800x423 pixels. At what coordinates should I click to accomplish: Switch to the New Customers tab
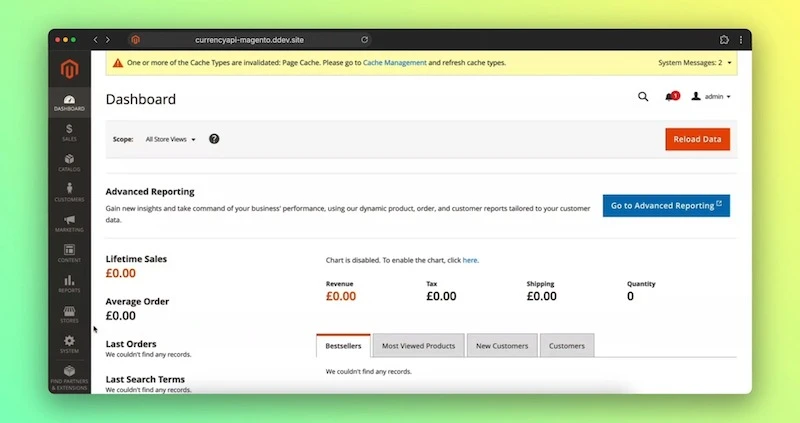tap(502, 346)
